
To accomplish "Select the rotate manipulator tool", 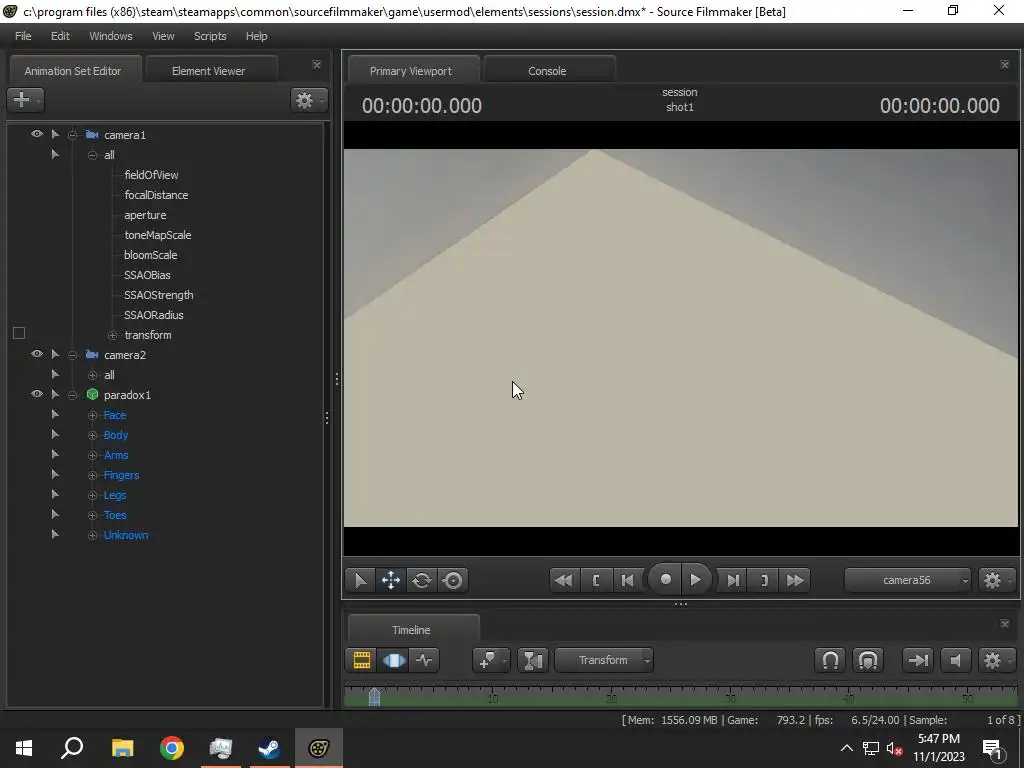I will pos(422,580).
